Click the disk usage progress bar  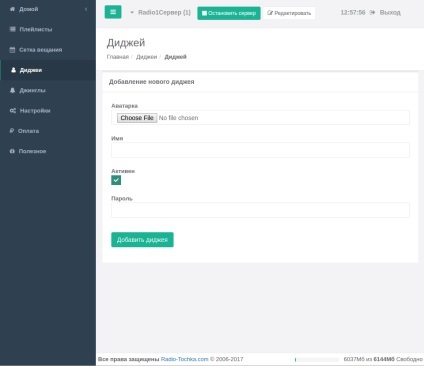pyautogui.click(x=317, y=359)
